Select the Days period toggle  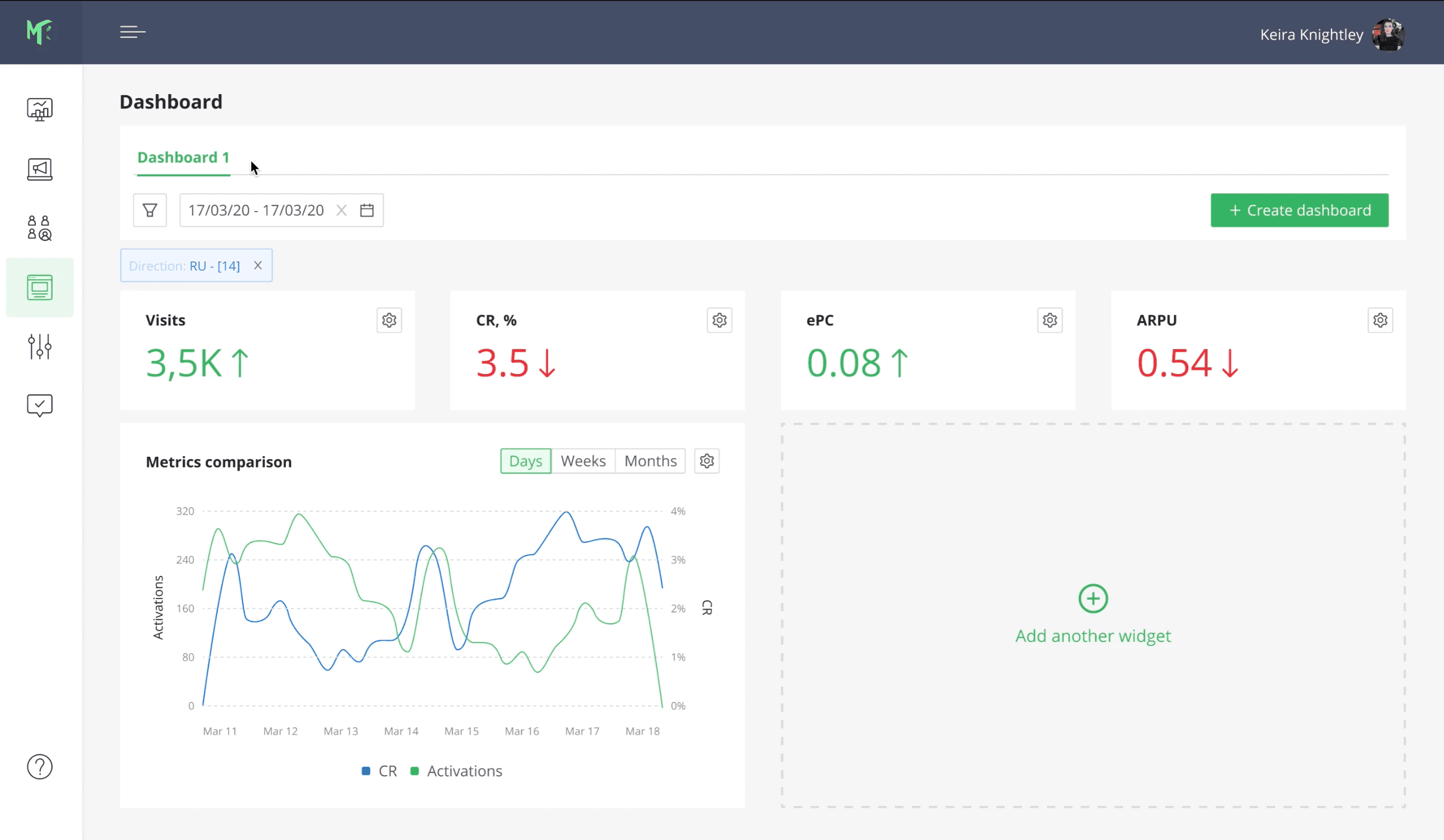525,461
